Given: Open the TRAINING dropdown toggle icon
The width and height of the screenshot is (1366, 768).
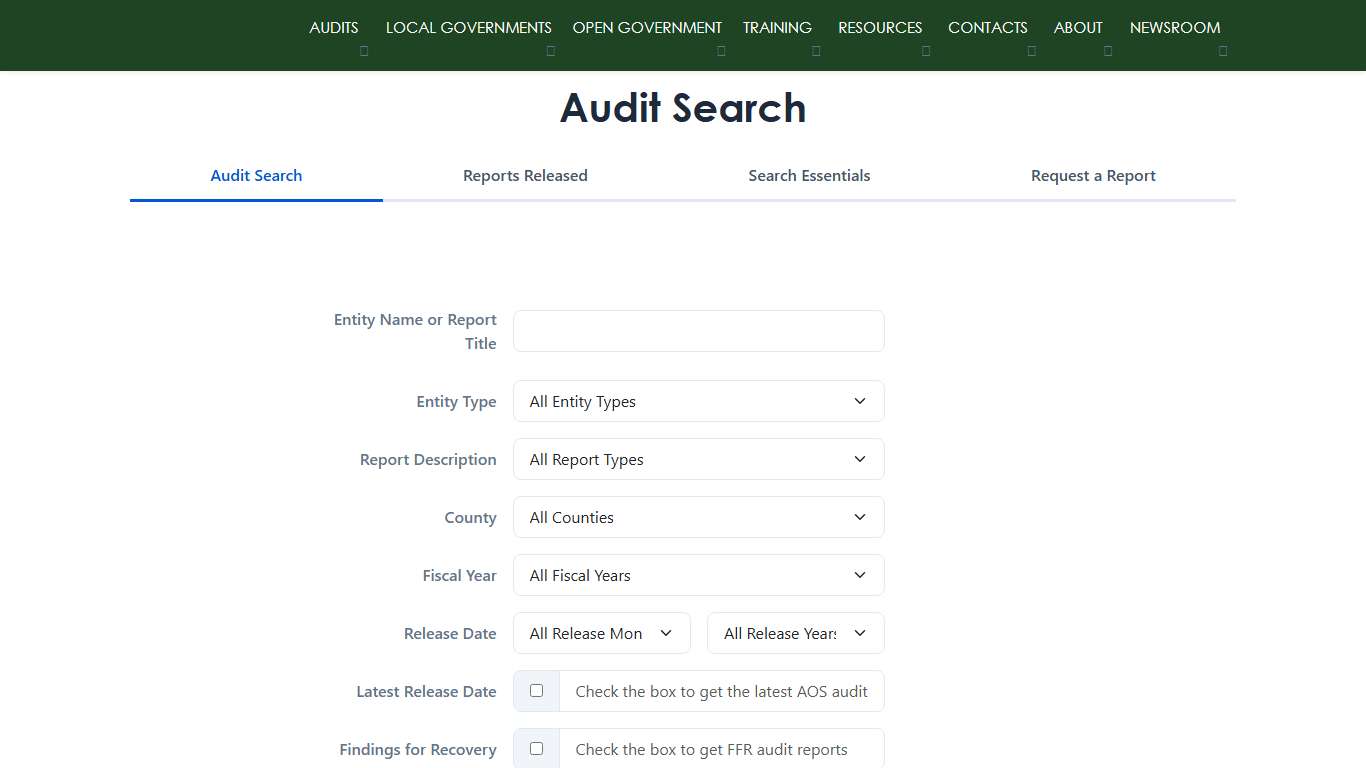Looking at the screenshot, I should (x=816, y=50).
